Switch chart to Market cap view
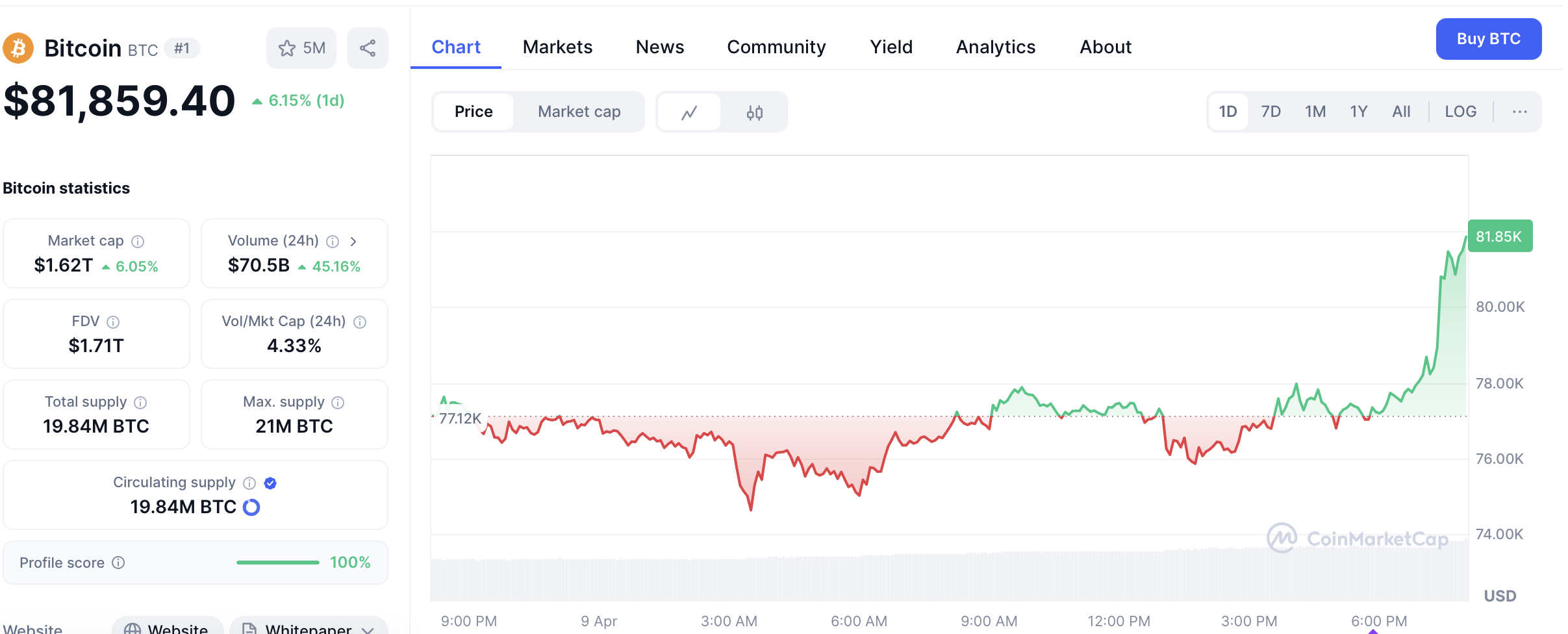The width and height of the screenshot is (1568, 634). tap(579, 112)
